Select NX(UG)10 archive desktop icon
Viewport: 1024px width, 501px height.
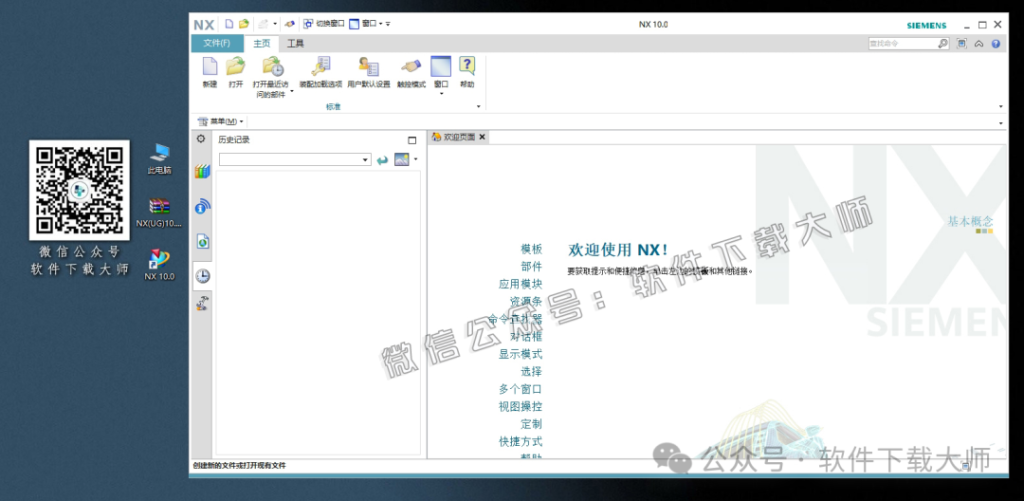[159, 212]
